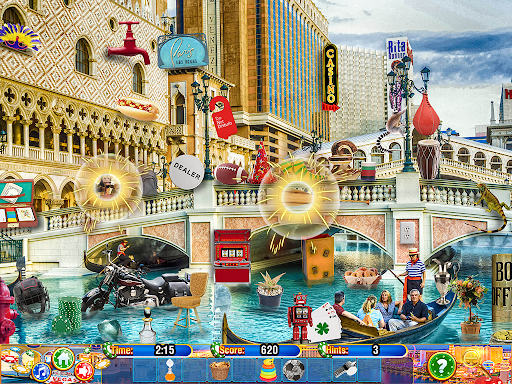This screenshot has width=512, height=384.
Task: Select the wicker basket item slot
Action: coord(219,370)
